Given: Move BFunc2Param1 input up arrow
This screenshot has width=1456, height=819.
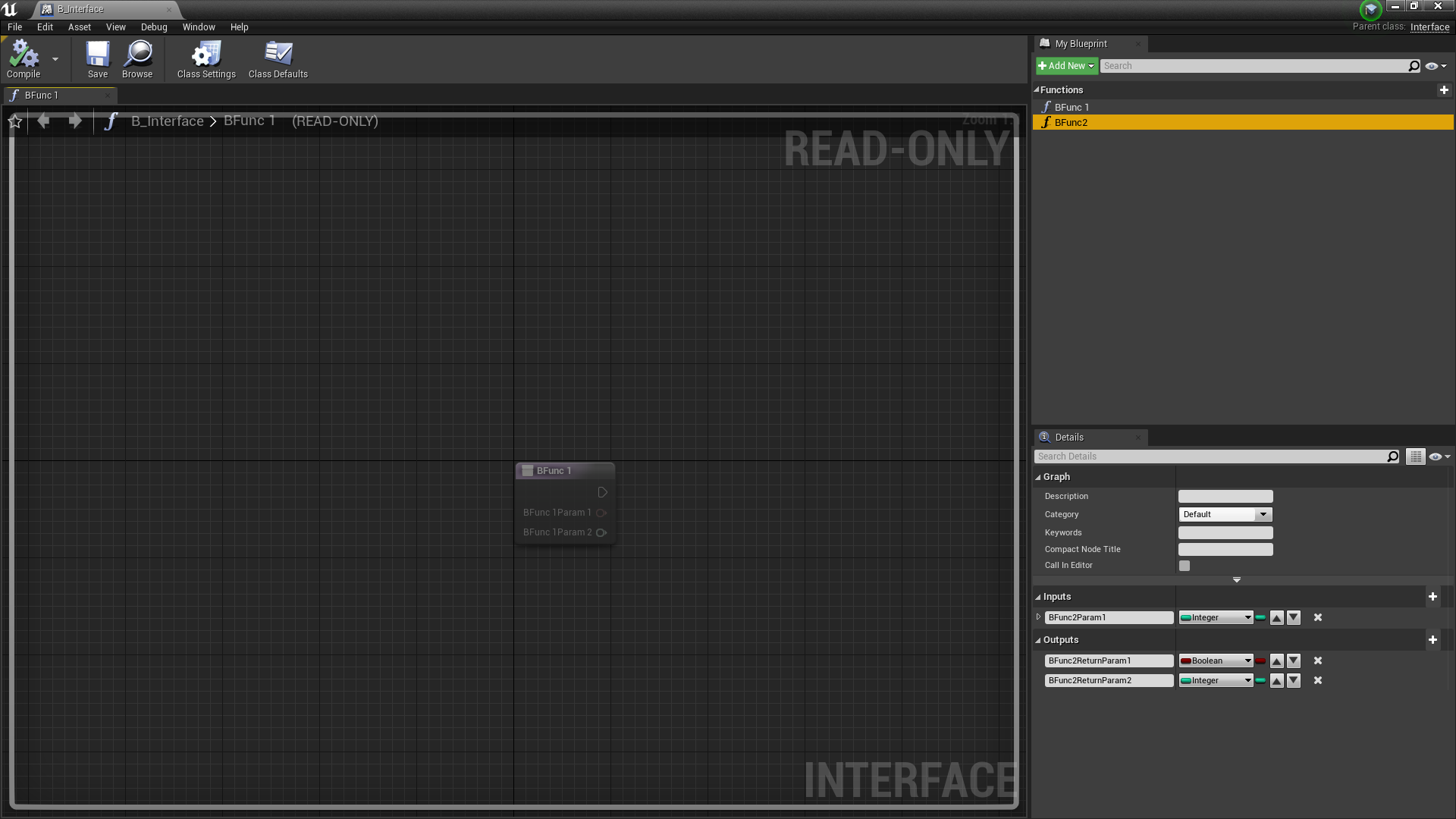Looking at the screenshot, I should pos(1277,618).
